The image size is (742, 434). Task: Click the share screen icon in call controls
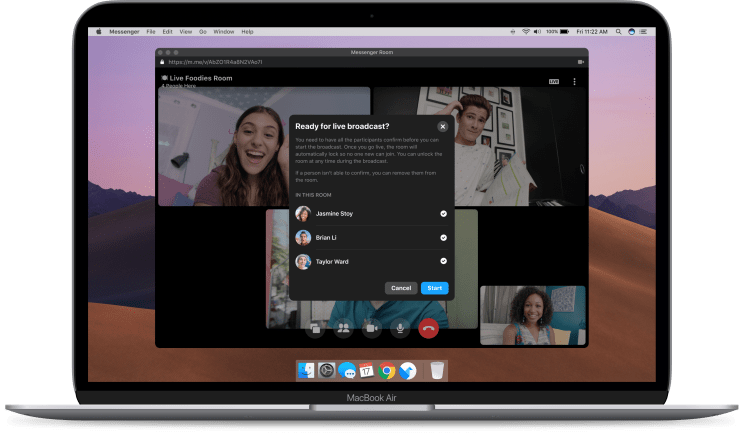[315, 328]
